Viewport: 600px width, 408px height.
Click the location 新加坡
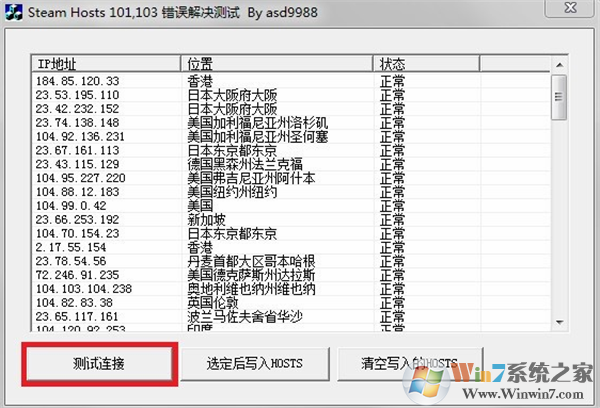tap(207, 220)
